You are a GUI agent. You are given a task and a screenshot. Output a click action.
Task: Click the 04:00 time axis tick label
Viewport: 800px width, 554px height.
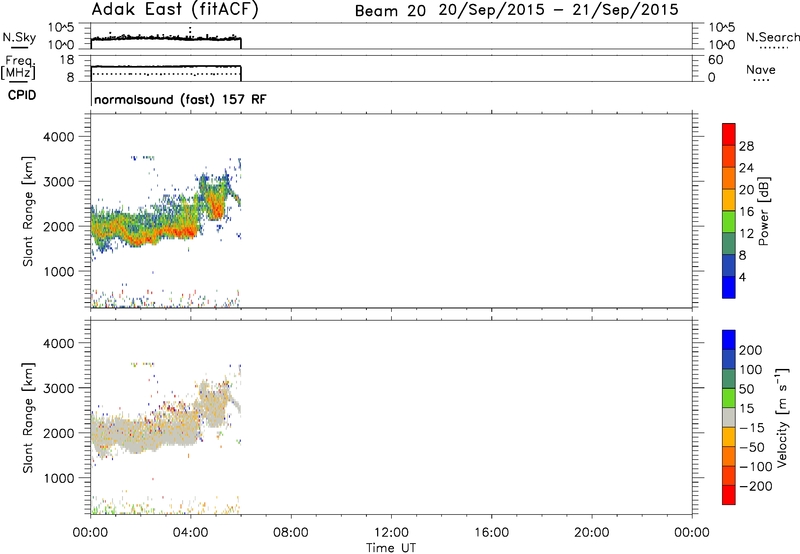(x=191, y=533)
